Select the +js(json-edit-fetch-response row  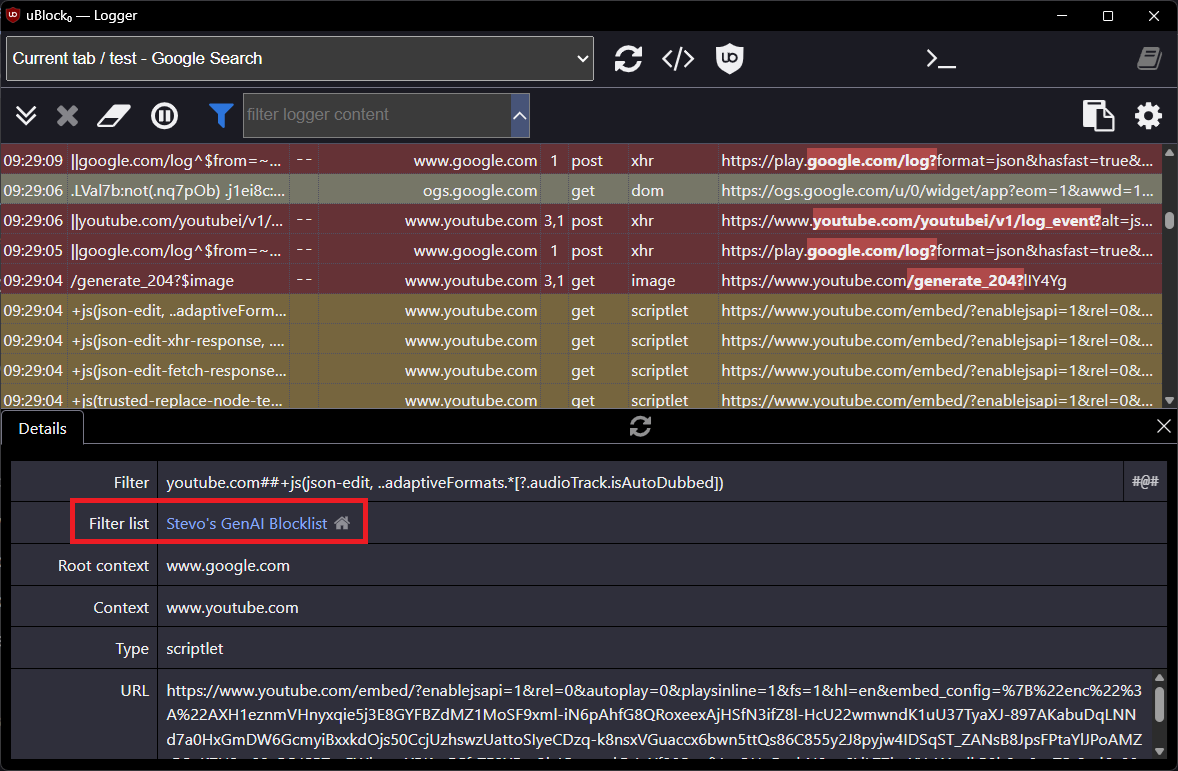581,370
